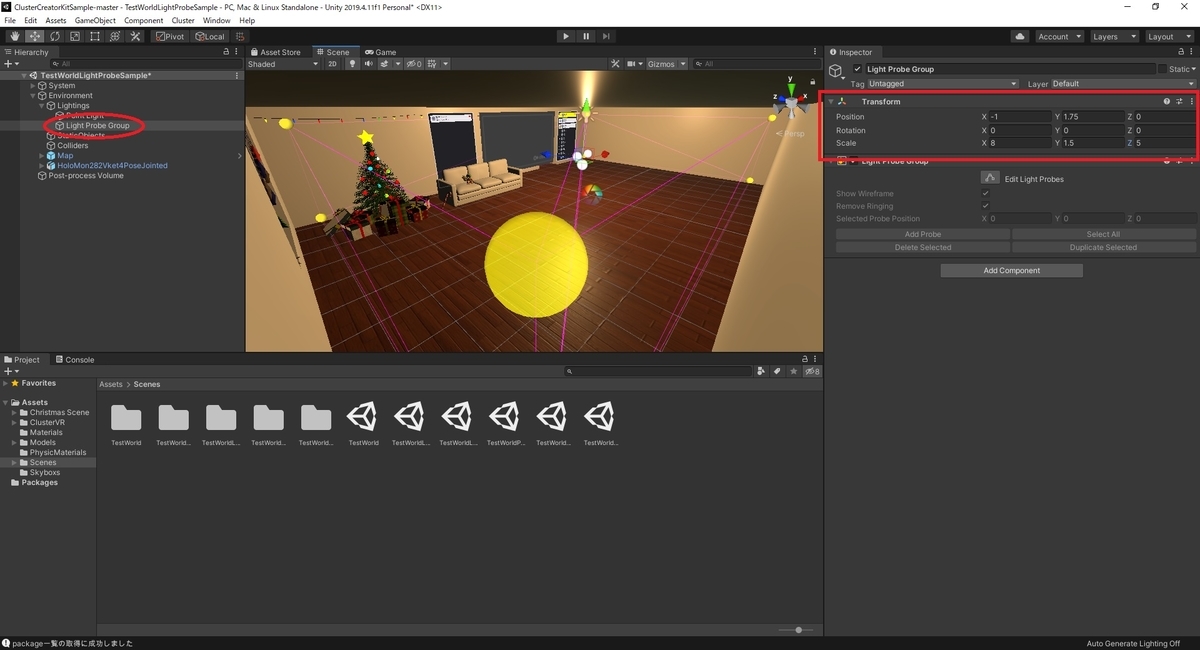The image size is (1200, 650).
Task: Click Position X input field
Action: pyautogui.click(x=1020, y=117)
